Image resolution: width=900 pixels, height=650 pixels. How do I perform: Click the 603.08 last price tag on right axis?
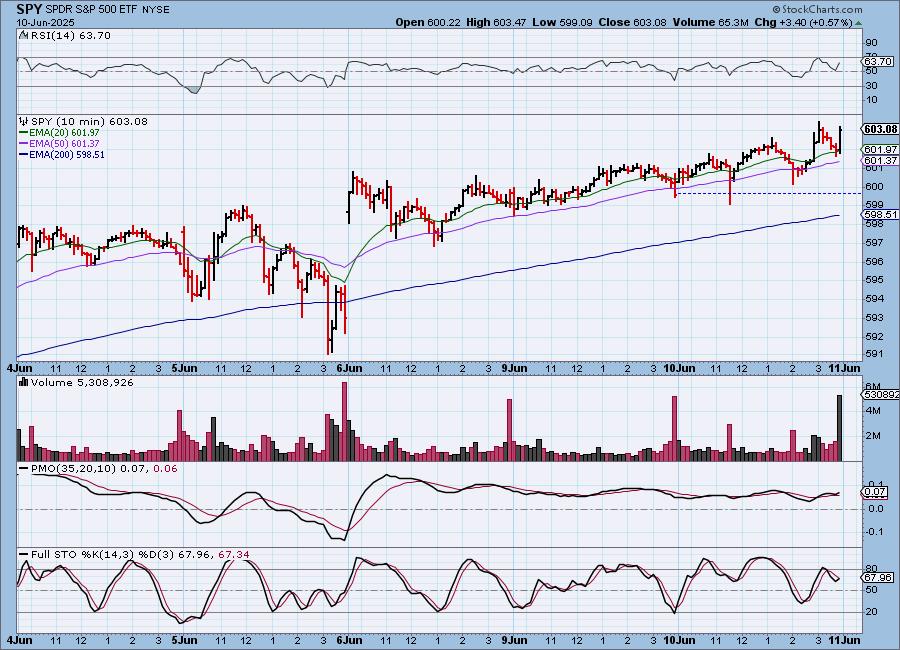pyautogui.click(x=880, y=129)
